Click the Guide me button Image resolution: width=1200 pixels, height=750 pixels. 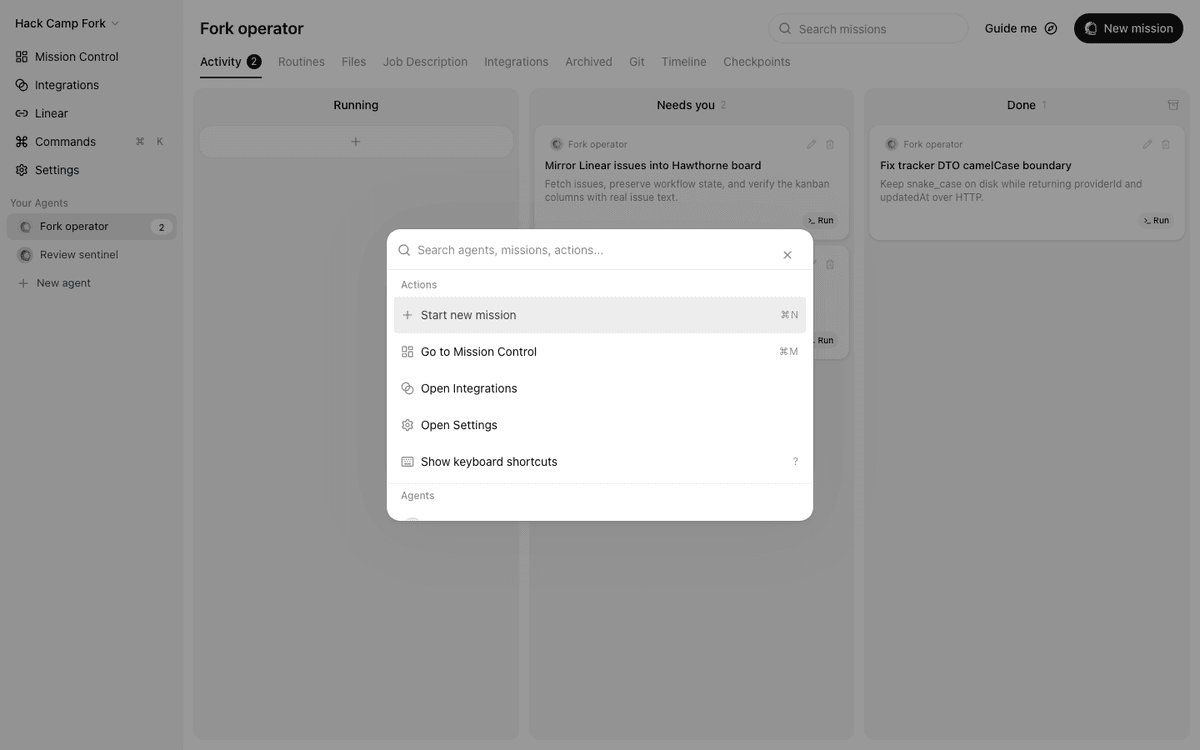coord(1021,29)
